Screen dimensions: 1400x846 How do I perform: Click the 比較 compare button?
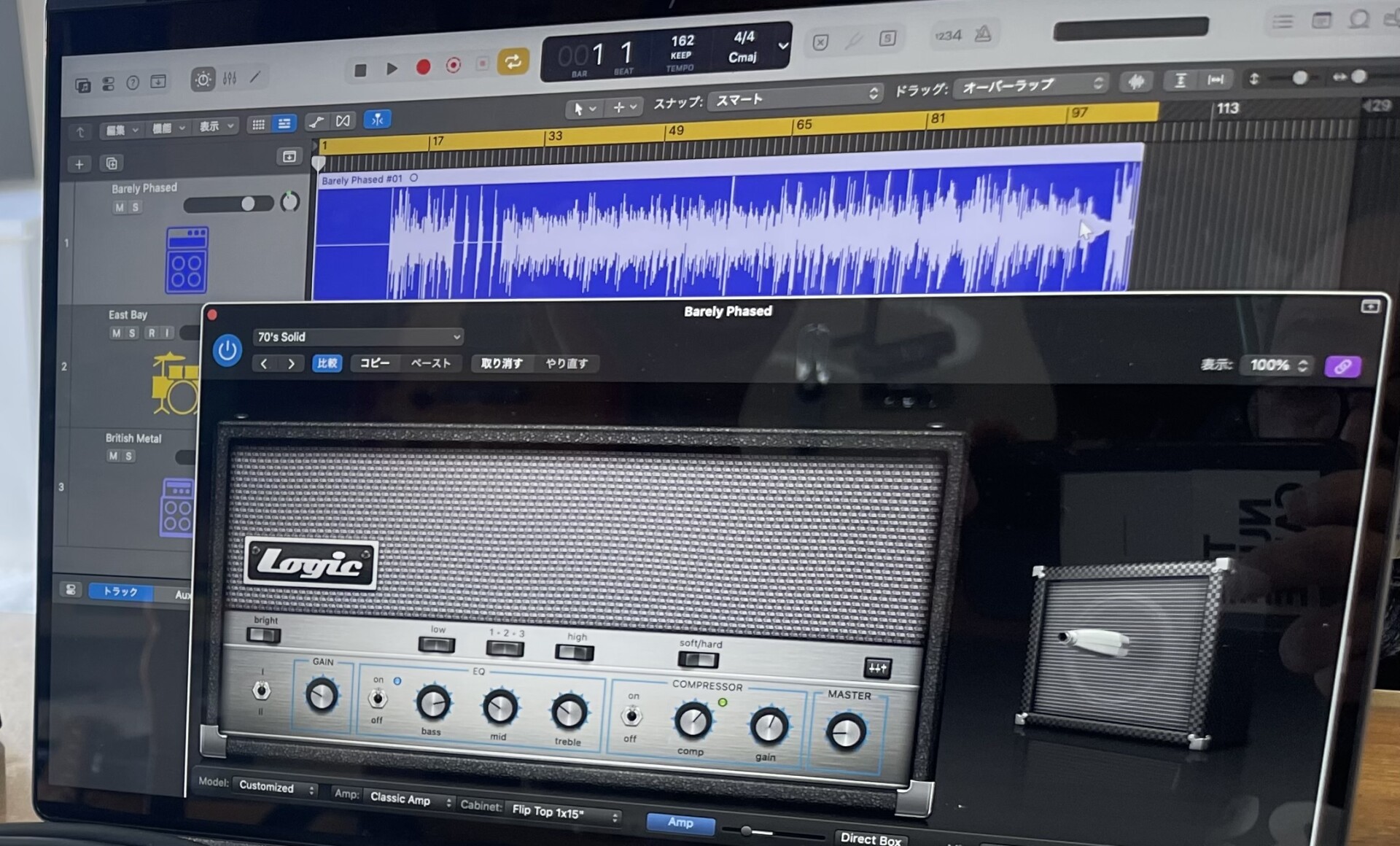[x=327, y=363]
